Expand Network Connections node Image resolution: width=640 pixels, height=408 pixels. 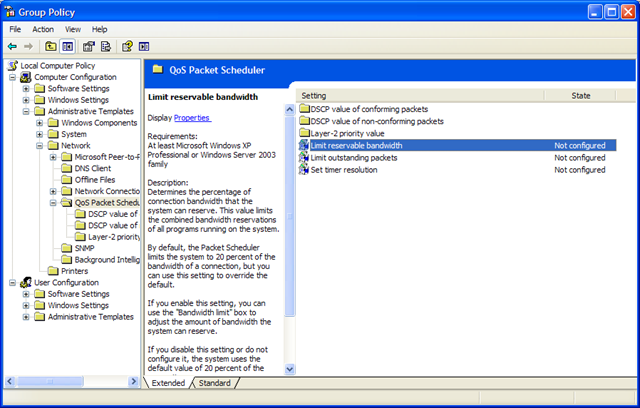[x=53, y=191]
